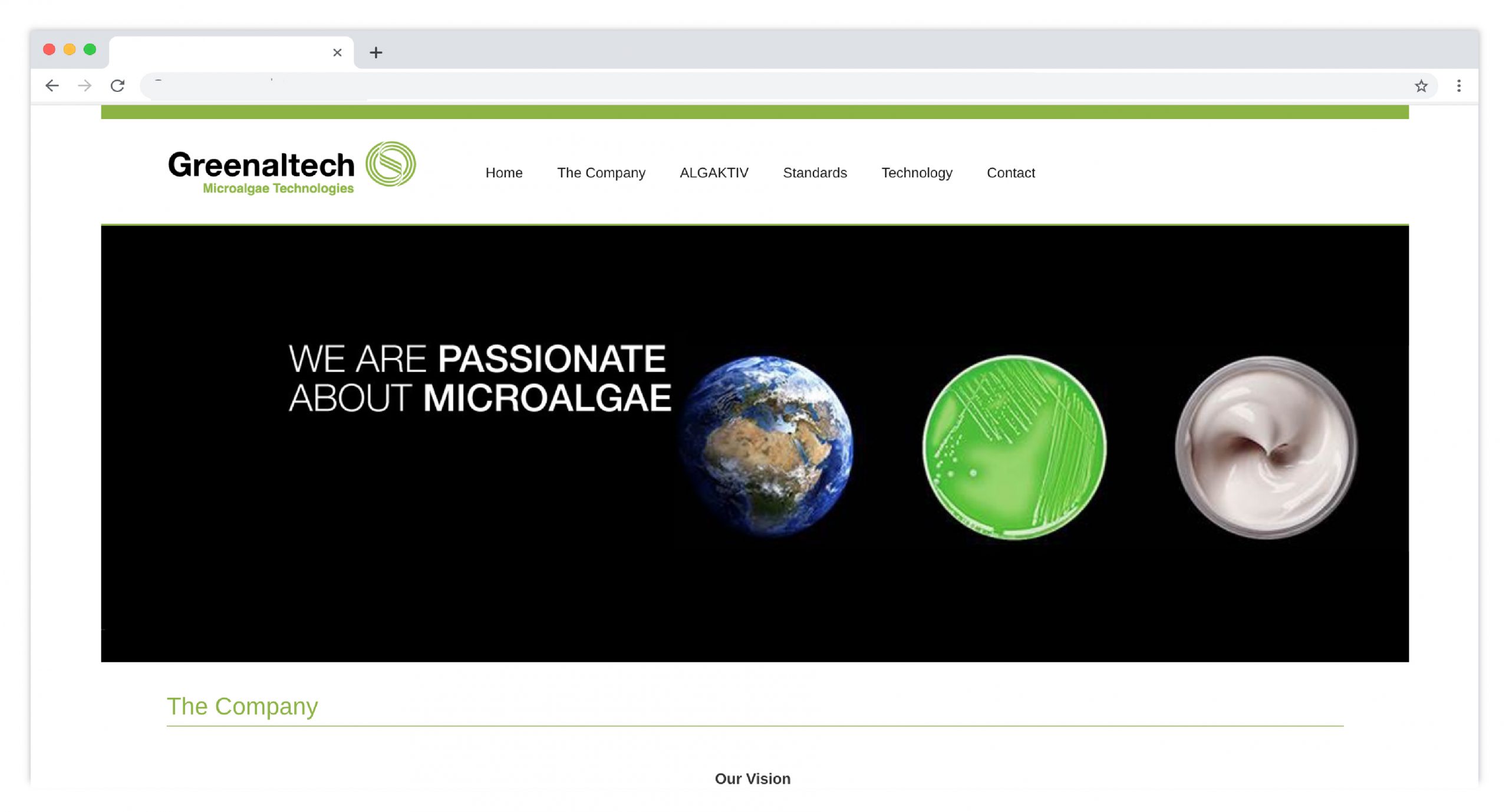Screen dimensions: 1509x812
Task: Navigate to the Technology page
Action: (916, 173)
